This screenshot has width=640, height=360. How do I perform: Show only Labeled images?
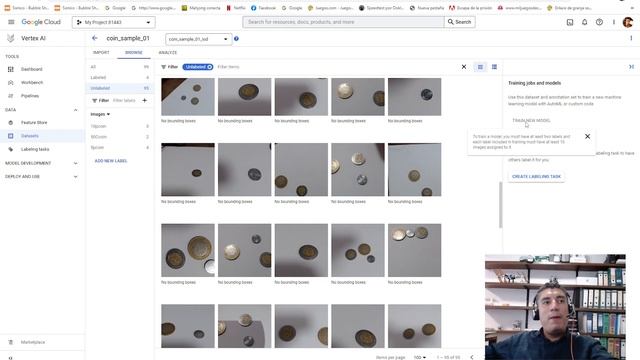click(x=120, y=78)
